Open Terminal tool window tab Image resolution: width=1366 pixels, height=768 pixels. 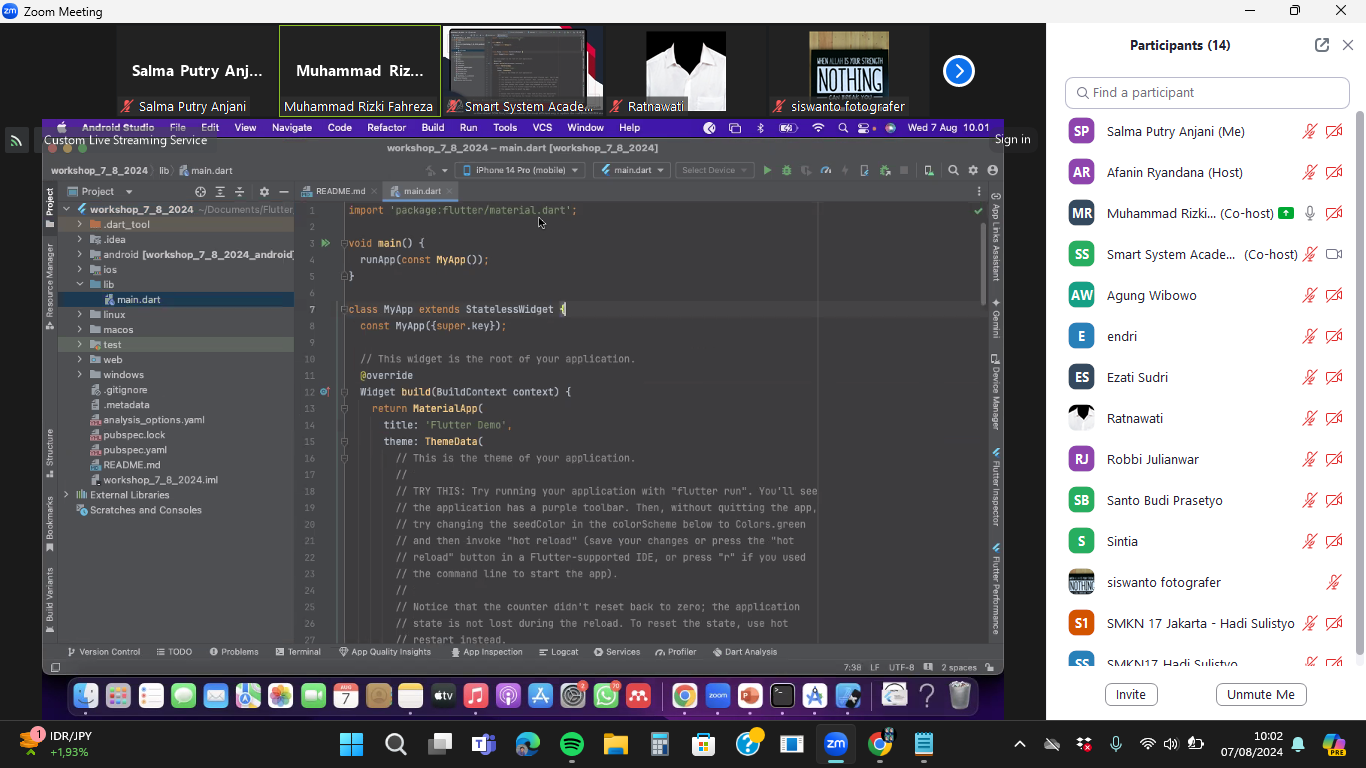(x=298, y=652)
